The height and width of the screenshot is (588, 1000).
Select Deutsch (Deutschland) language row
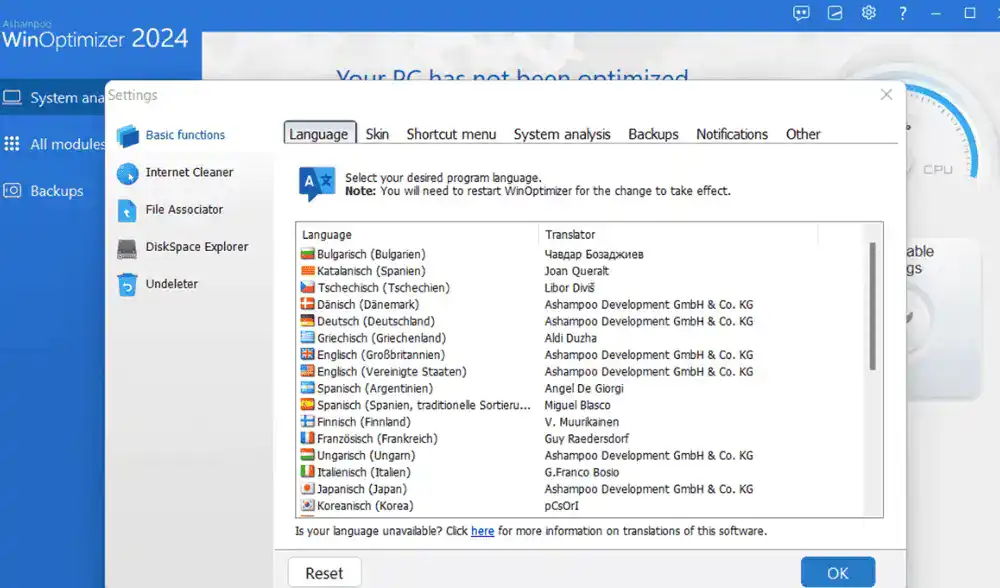375,321
